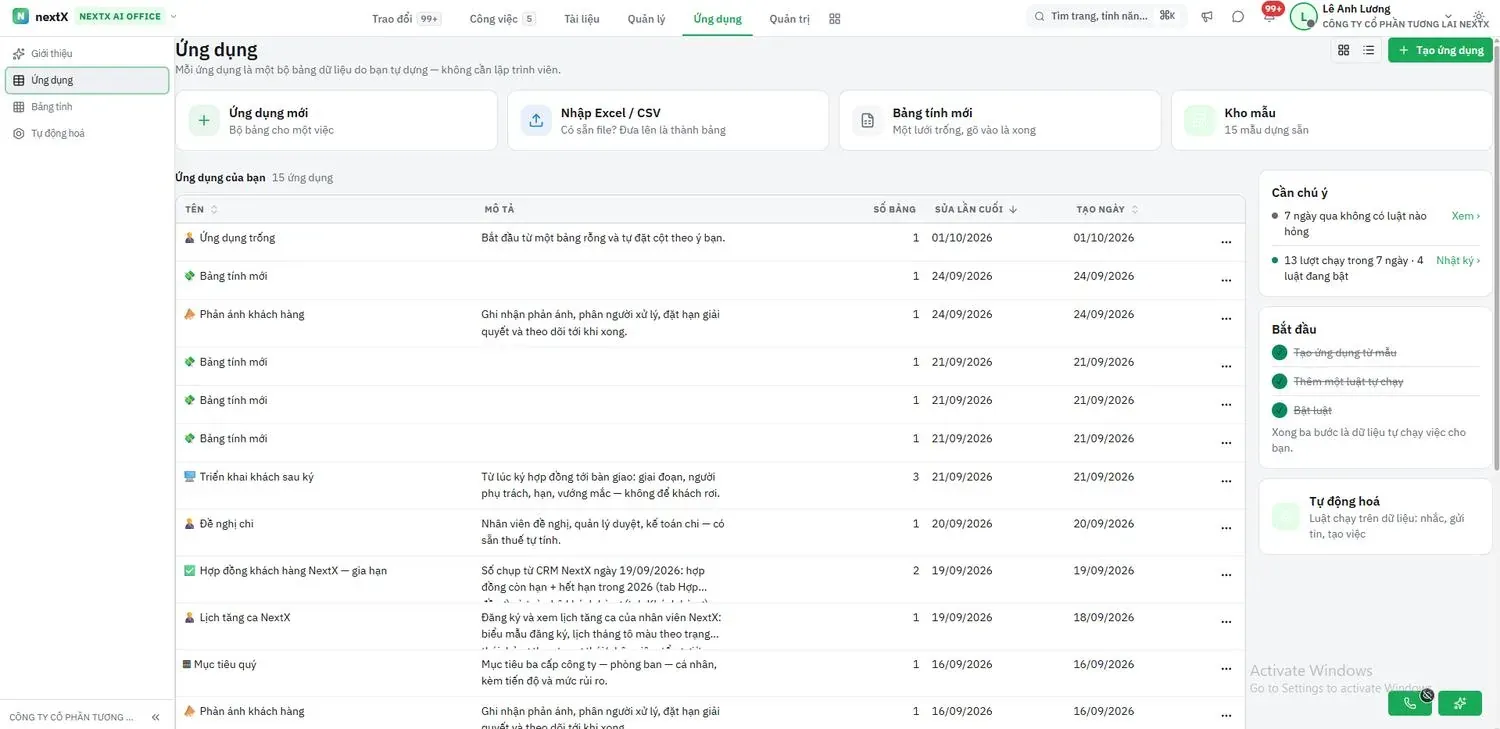Toggle the Tạo ứng dụng từ mẫu checklist item
The image size is (1500, 729).
[x=1279, y=352]
